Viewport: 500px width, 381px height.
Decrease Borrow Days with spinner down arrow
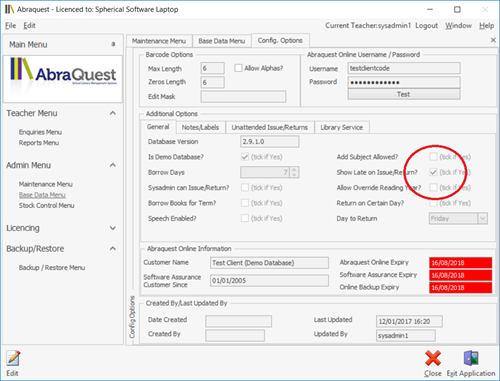(x=294, y=175)
